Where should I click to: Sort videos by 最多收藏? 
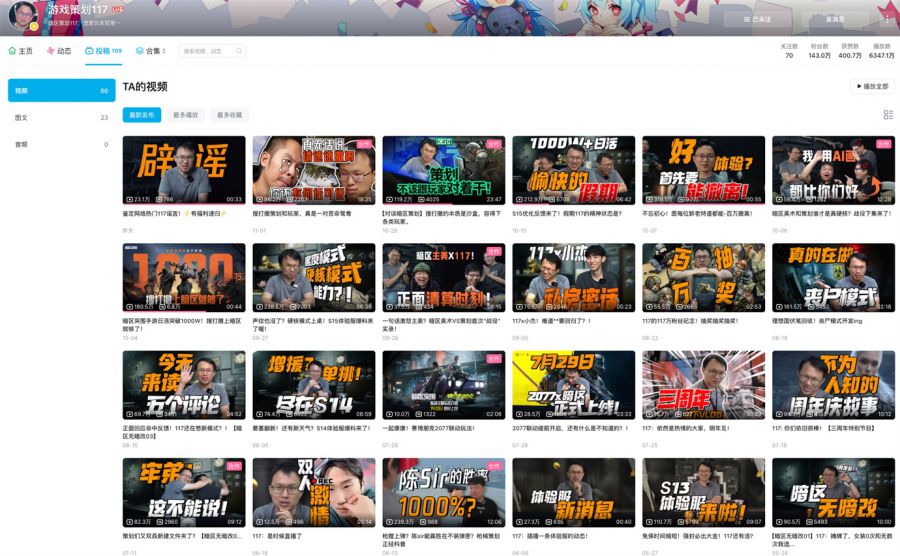230,115
